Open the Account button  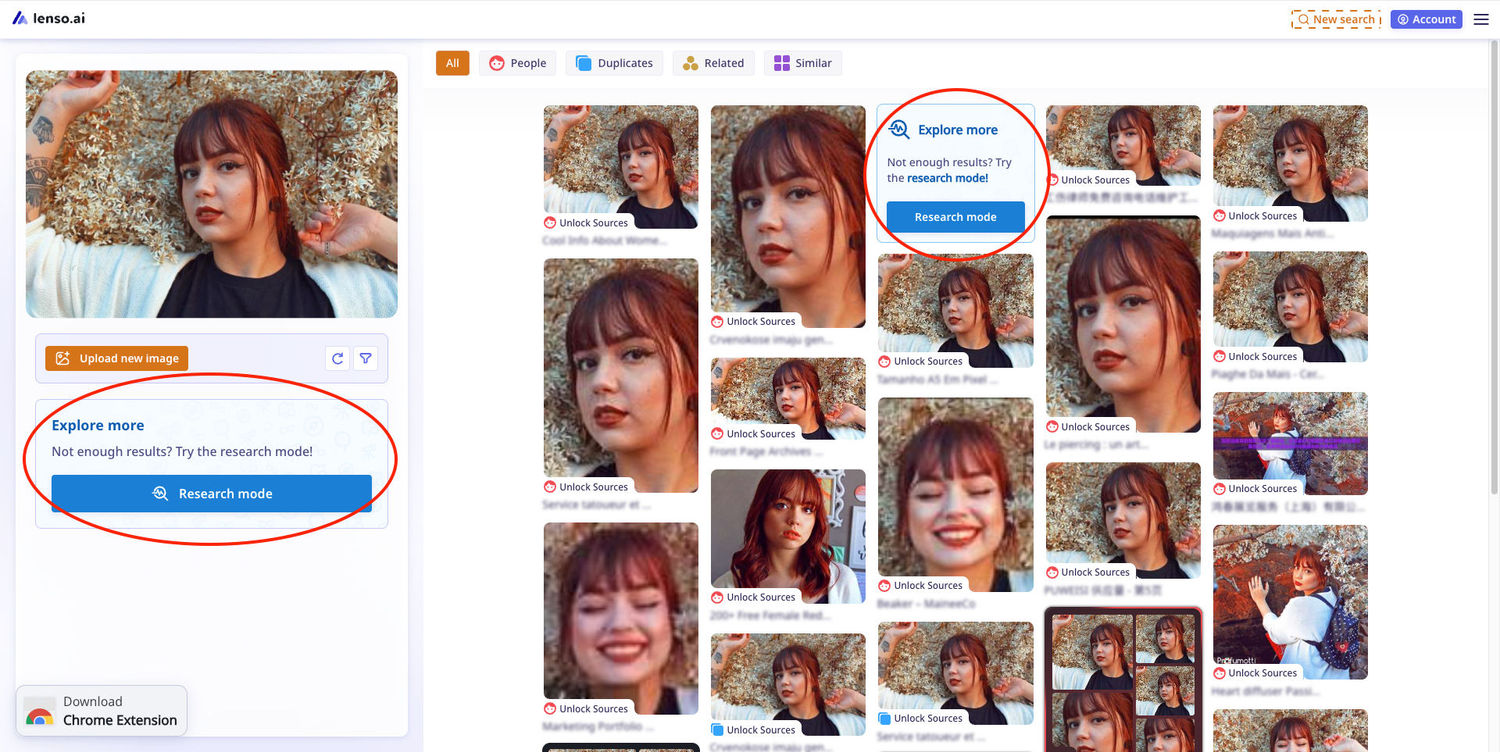coord(1426,19)
